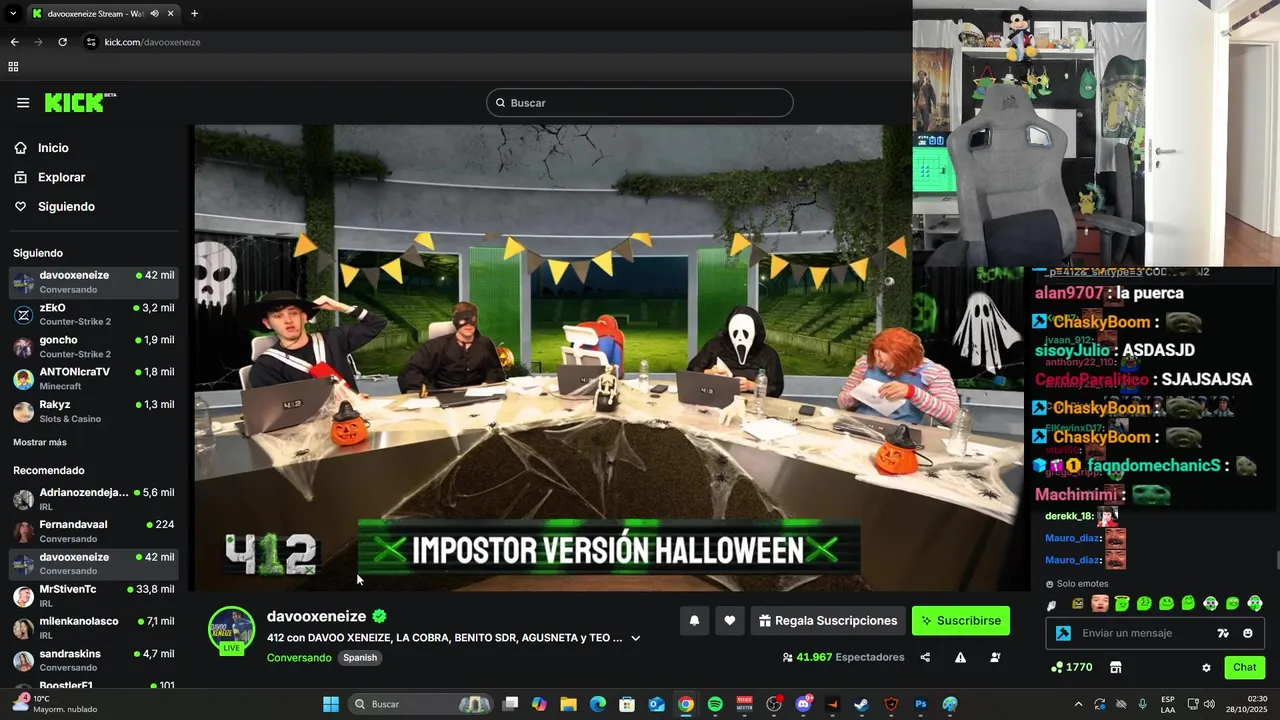The image size is (1280, 720).
Task: Click Suscribirse button
Action: tap(961, 621)
